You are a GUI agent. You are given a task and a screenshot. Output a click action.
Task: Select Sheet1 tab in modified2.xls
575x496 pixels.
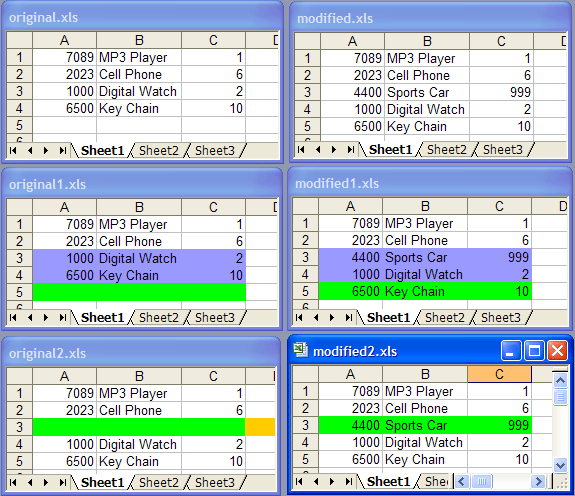(388, 481)
